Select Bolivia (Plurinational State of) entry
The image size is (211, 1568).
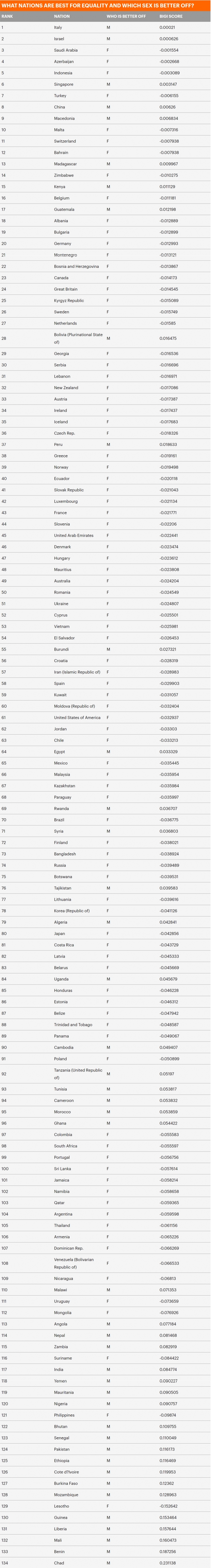pyautogui.click(x=78, y=338)
